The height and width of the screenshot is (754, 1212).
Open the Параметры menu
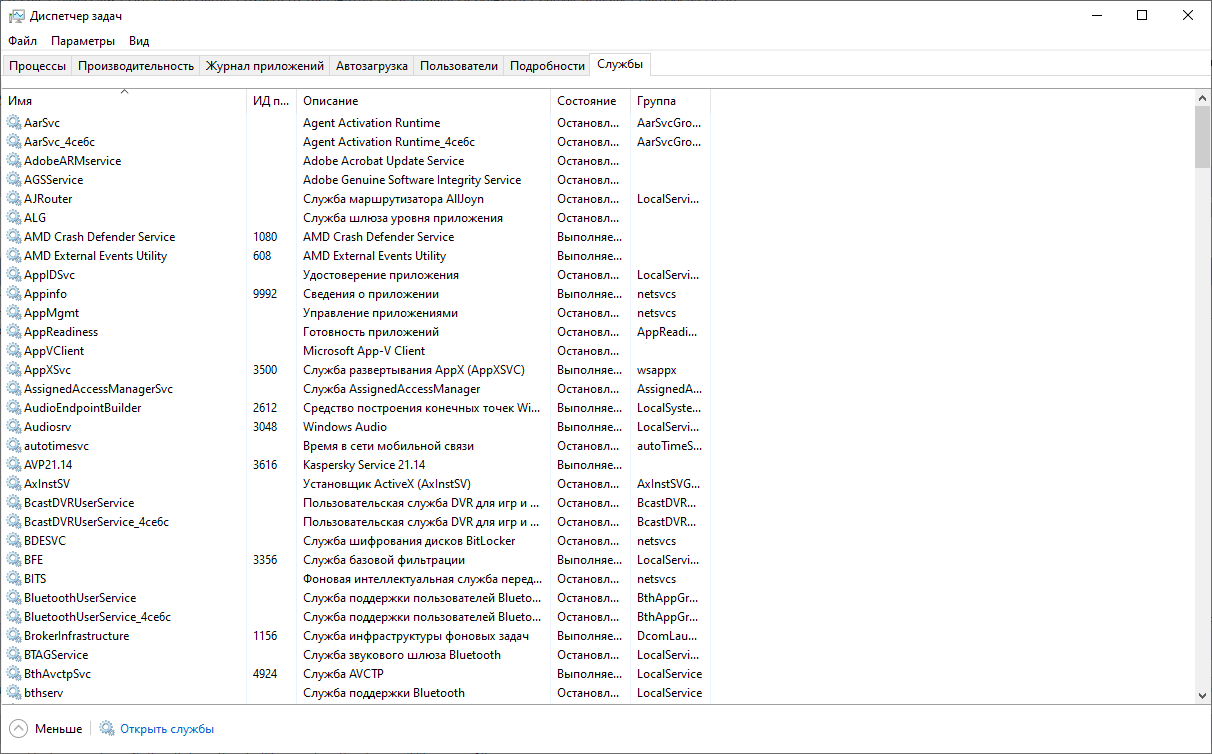(x=83, y=41)
